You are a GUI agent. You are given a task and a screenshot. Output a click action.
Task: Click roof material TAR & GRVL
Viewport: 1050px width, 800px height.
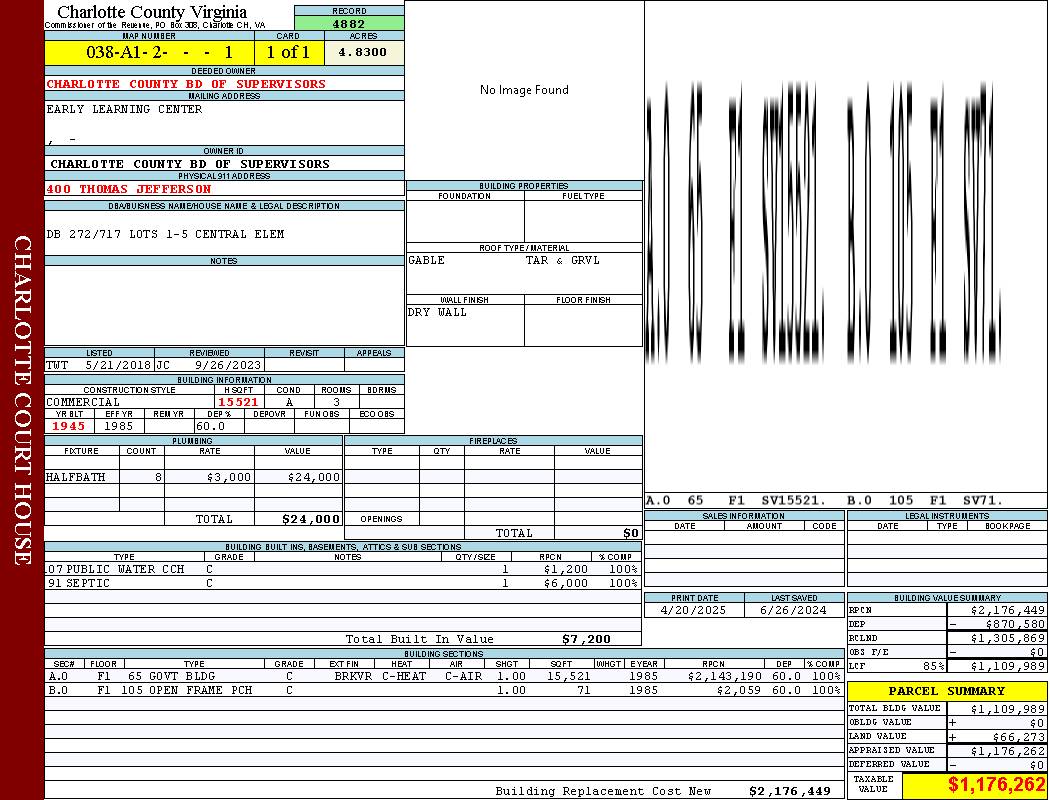562,260
